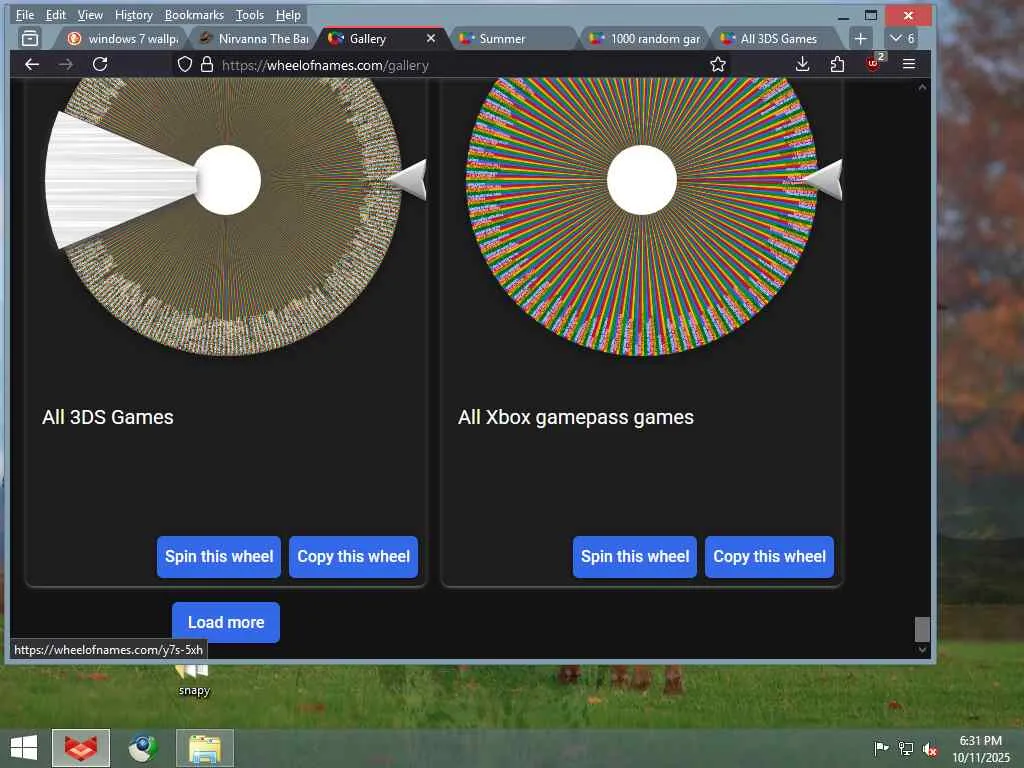The width and height of the screenshot is (1024, 768).
Task: Close the Gallery tab
Action: [x=431, y=39]
